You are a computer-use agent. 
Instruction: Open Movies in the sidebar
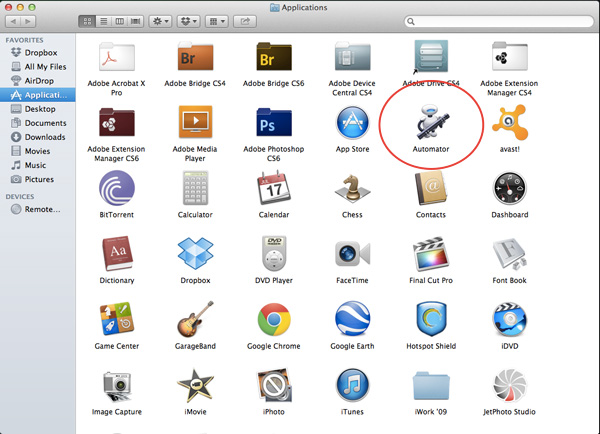tap(38, 151)
